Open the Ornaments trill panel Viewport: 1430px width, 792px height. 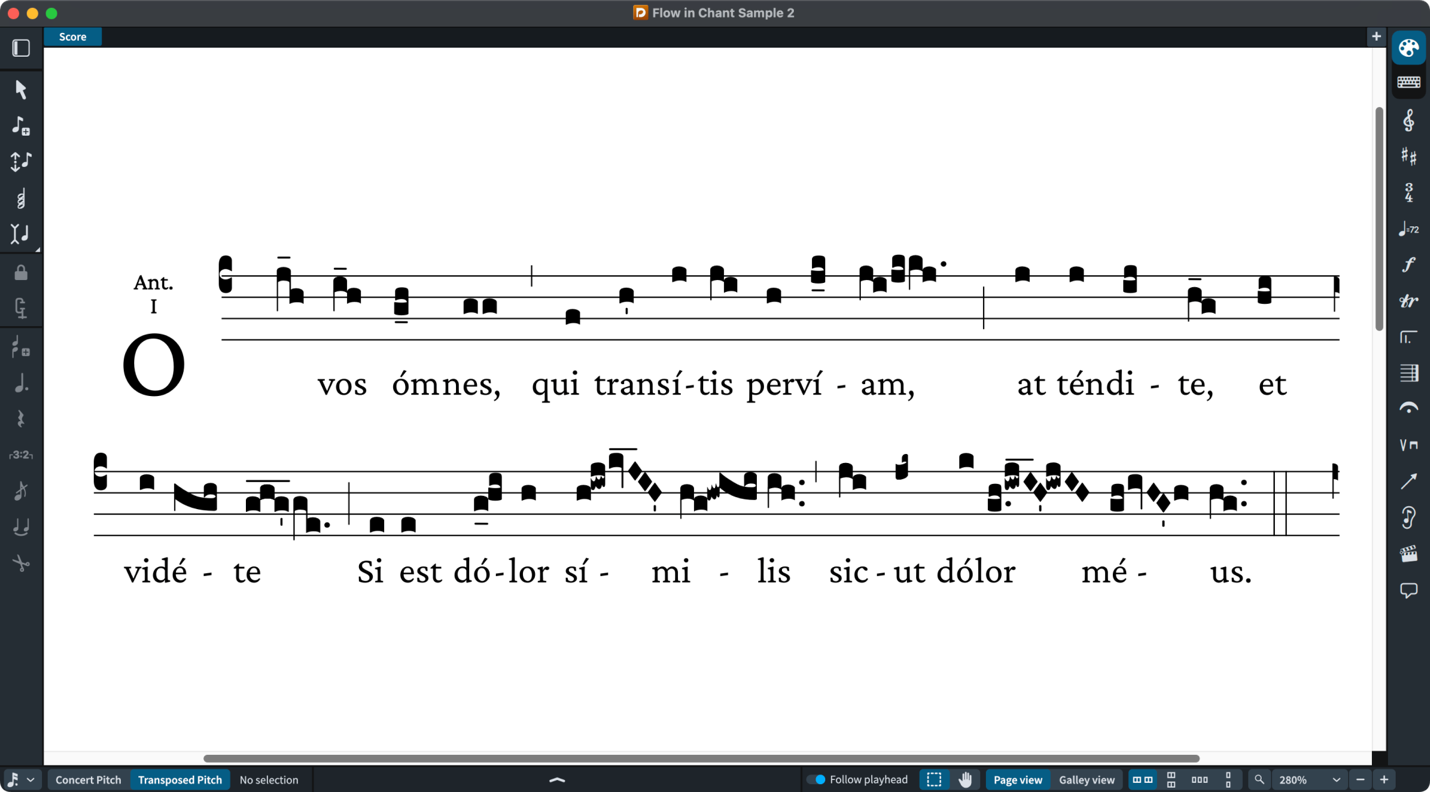[x=1409, y=301]
